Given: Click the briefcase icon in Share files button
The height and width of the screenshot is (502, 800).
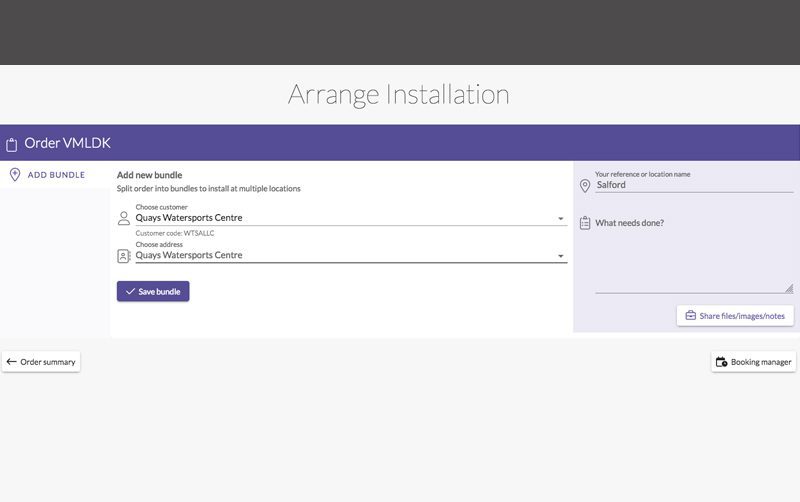Looking at the screenshot, I should click(690, 315).
